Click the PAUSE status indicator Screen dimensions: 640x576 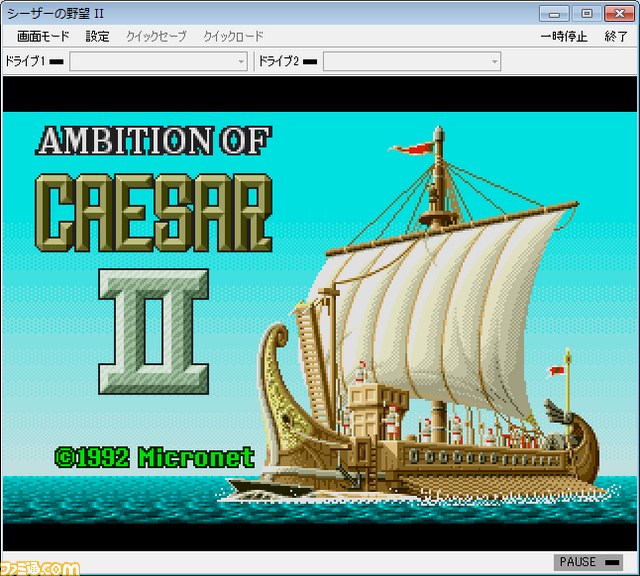588,562
